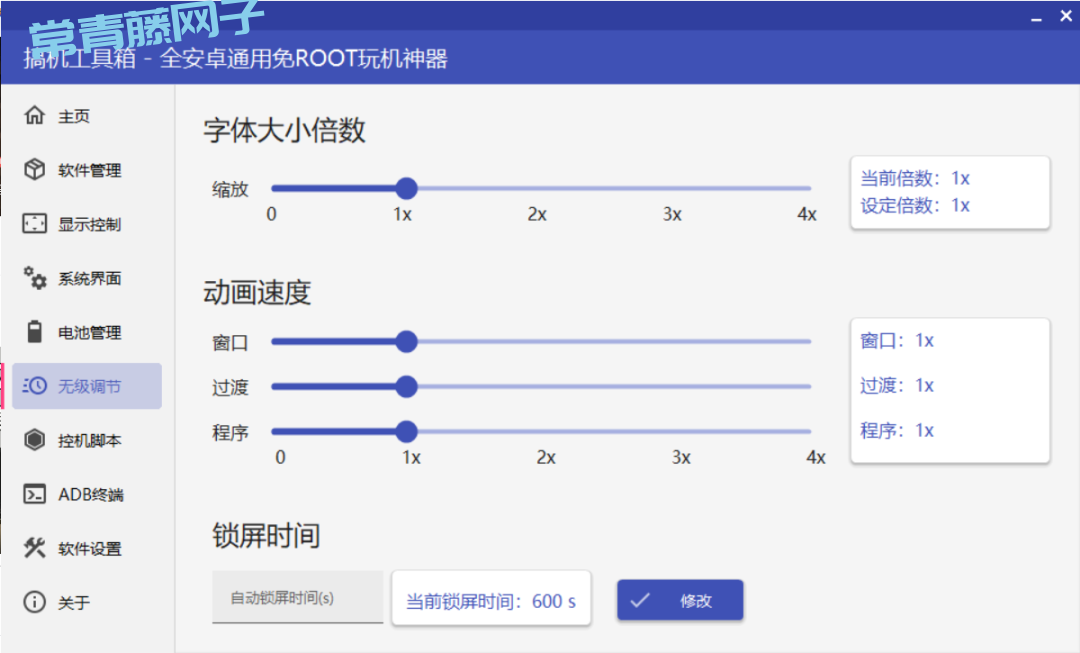Click the gears icon for 系统界面
Screen dimensions: 1080x653
coord(35,278)
